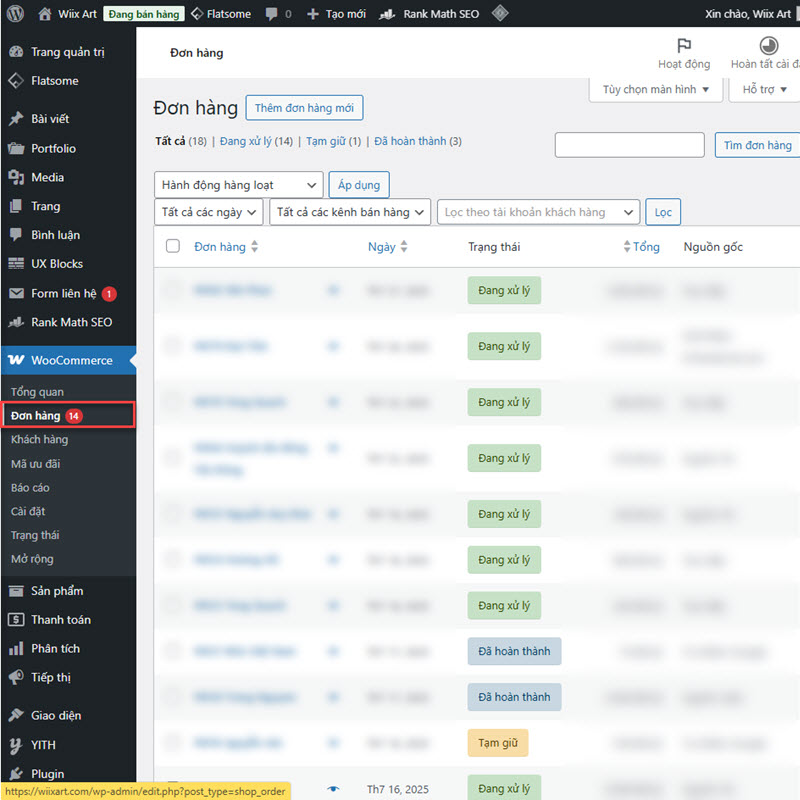
Task: Open UX Blocks in the sidebar
Action: click(x=68, y=264)
